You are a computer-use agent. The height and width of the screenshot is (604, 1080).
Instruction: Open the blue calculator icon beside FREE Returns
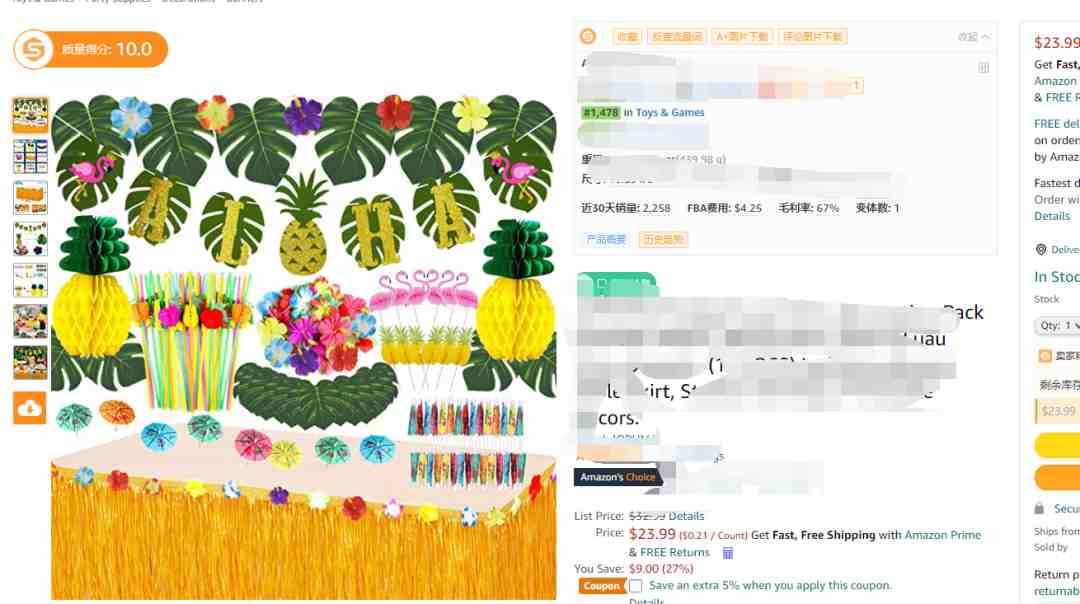(x=727, y=552)
